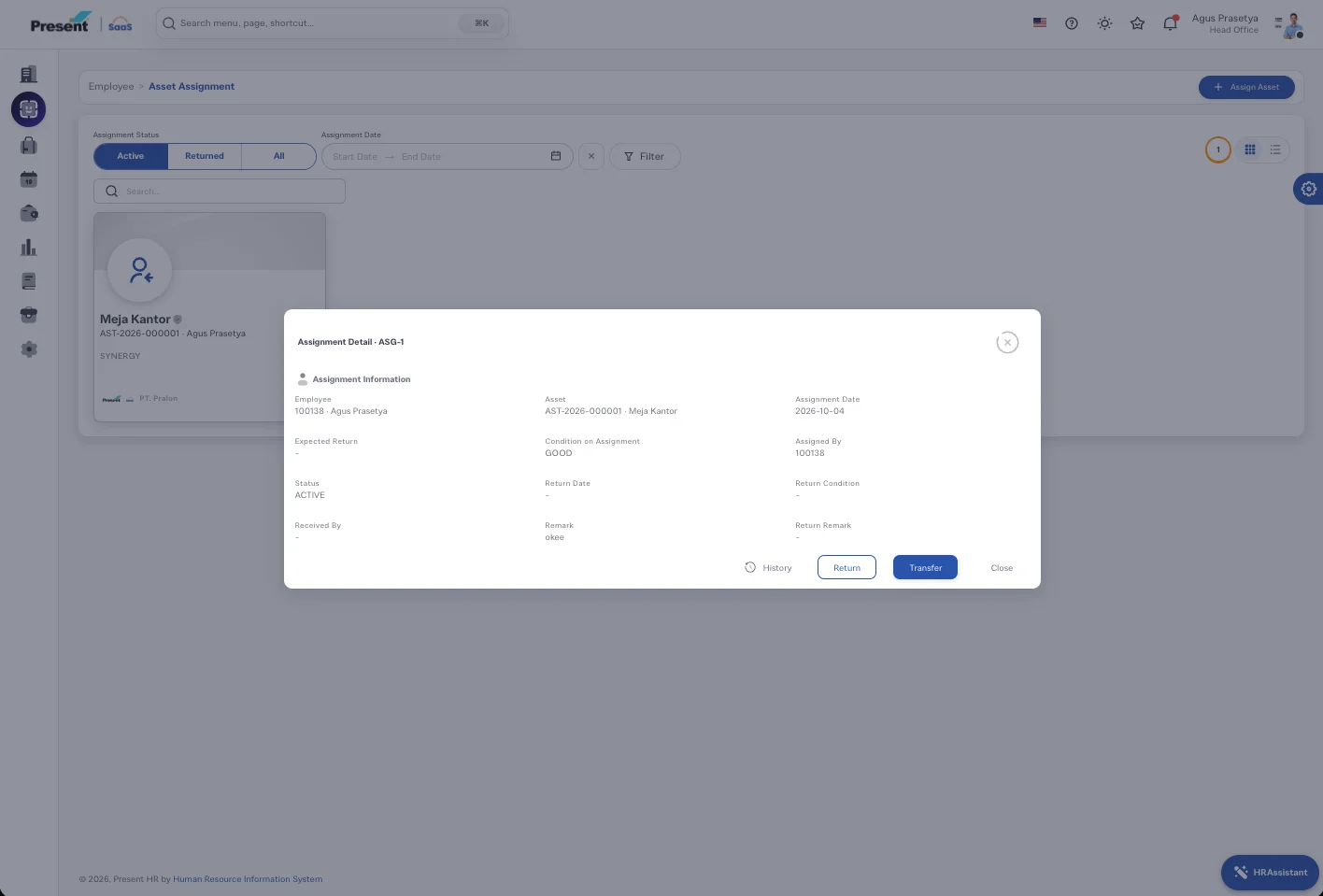This screenshot has height=896, width=1323.
Task: Open the help question mark icon
Action: pos(1072,23)
